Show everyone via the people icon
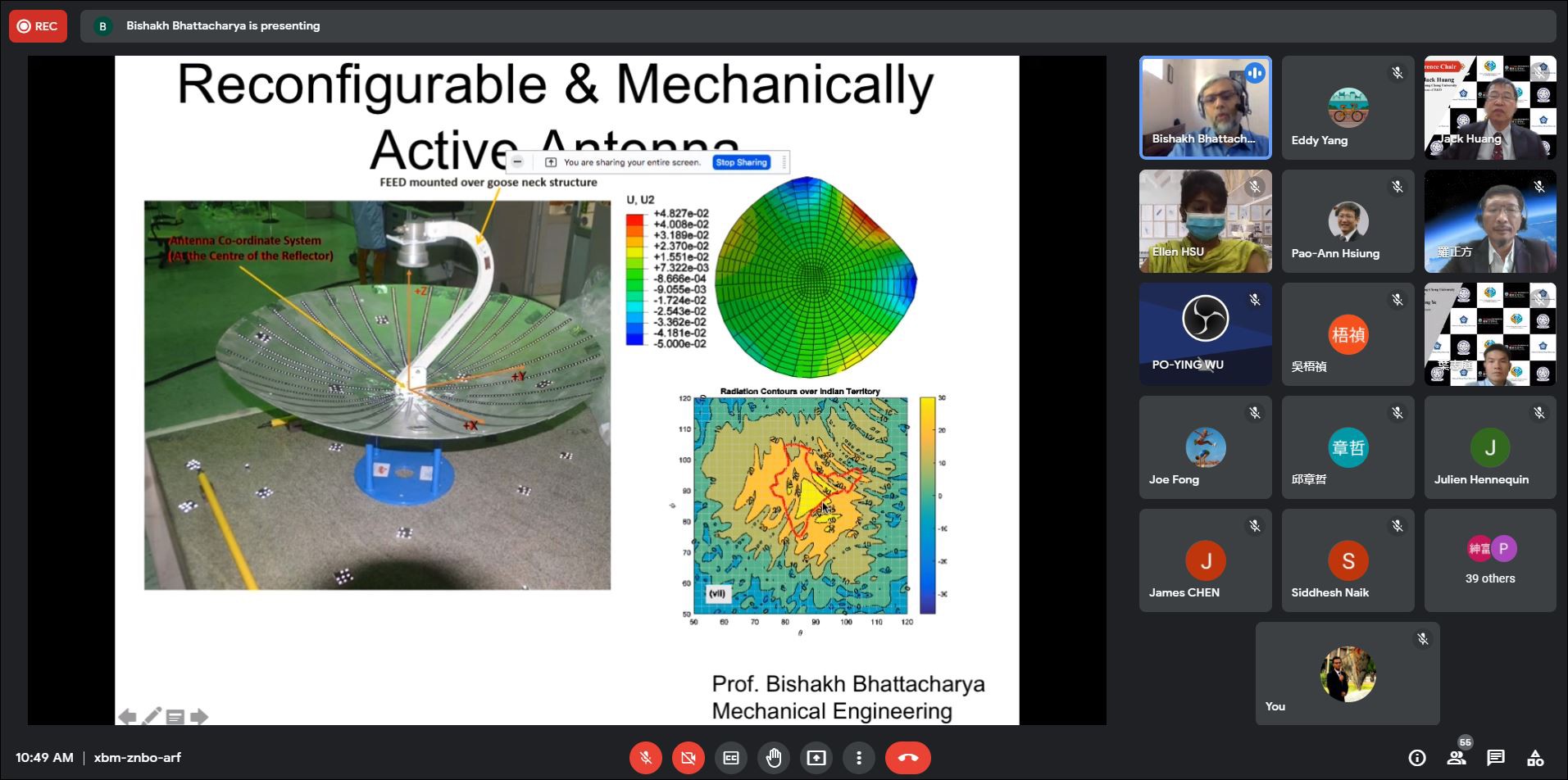 pyautogui.click(x=1457, y=758)
